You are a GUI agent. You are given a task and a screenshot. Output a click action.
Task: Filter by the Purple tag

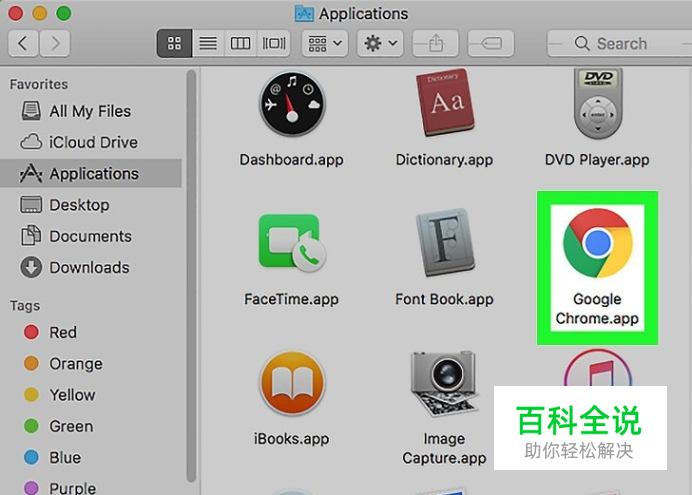pos(90,487)
